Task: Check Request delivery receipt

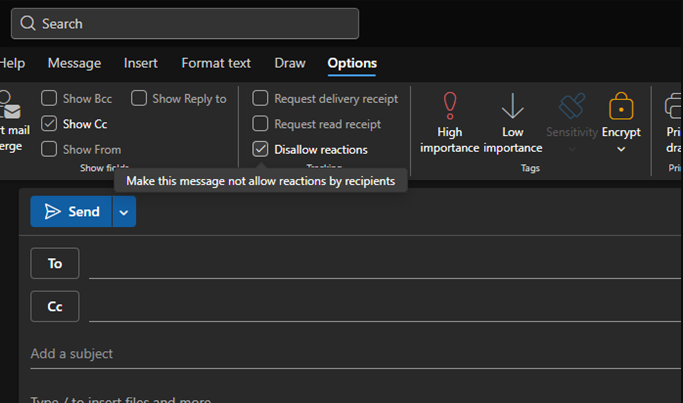Action: click(x=260, y=98)
